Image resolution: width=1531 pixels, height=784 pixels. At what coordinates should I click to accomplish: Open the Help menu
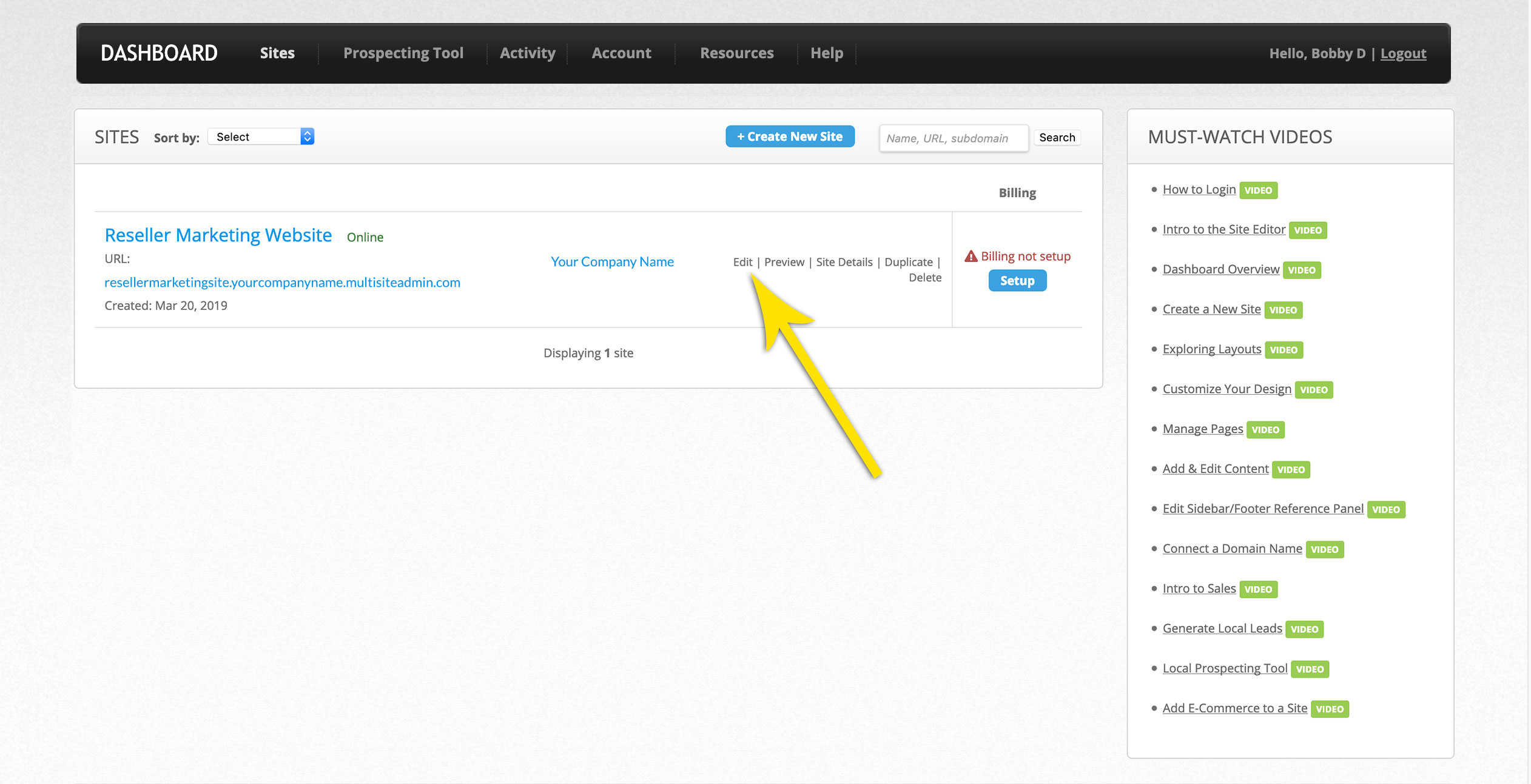(x=827, y=53)
